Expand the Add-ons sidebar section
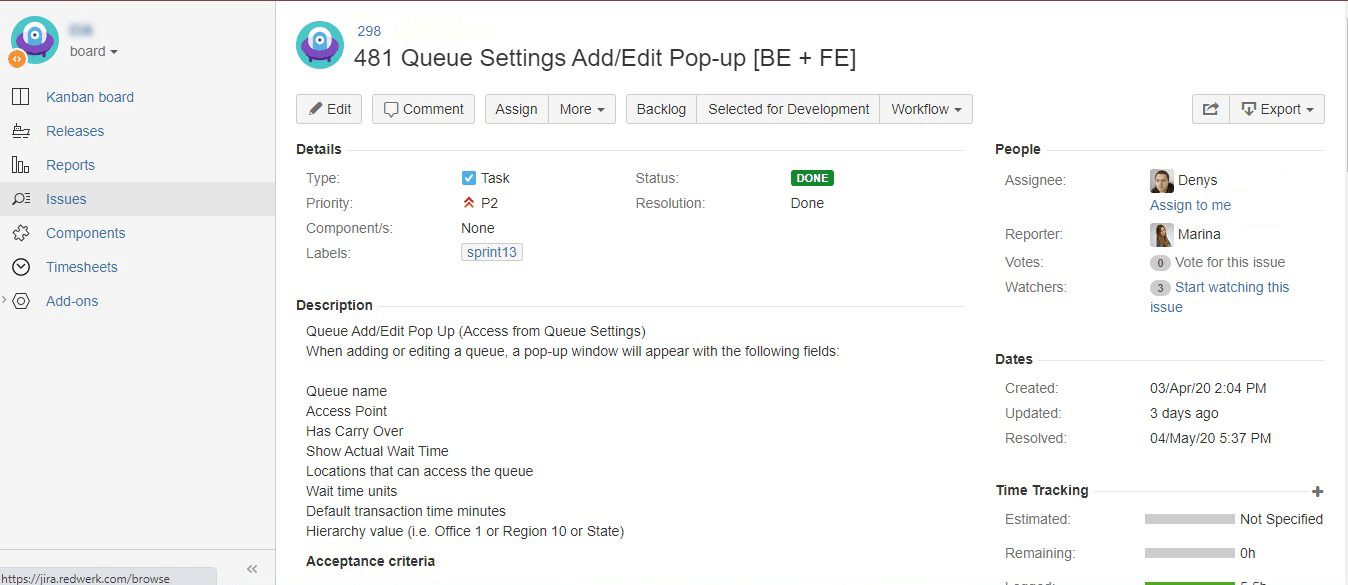 [5, 300]
